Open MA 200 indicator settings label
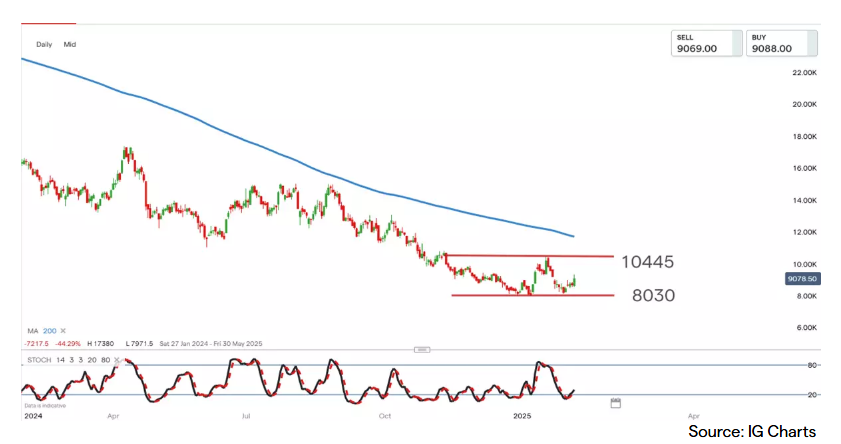The image size is (841, 444). click(x=41, y=331)
